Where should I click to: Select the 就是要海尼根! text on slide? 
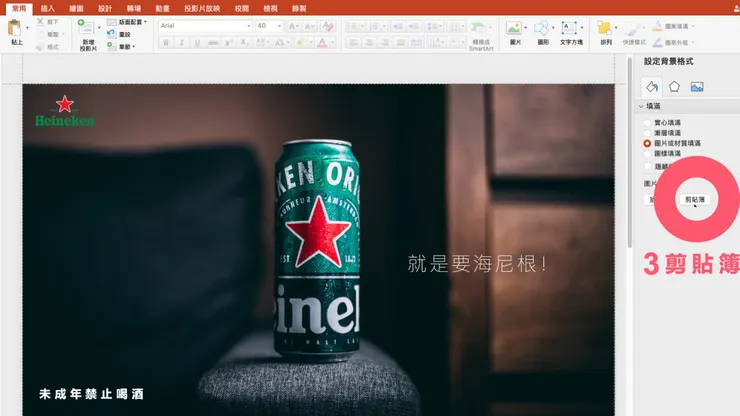(477, 263)
